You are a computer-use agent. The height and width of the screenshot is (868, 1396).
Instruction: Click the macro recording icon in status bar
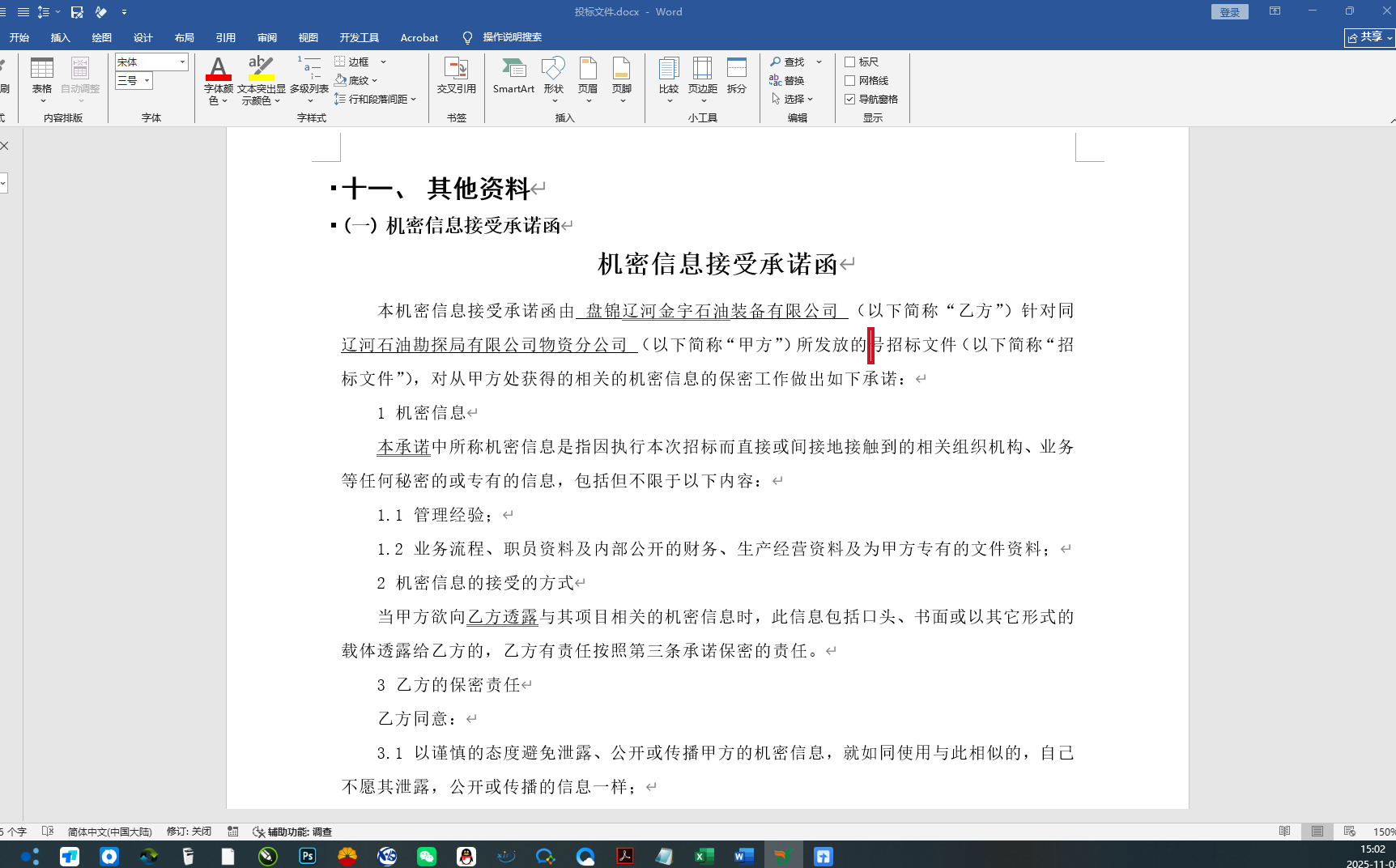coord(233,832)
